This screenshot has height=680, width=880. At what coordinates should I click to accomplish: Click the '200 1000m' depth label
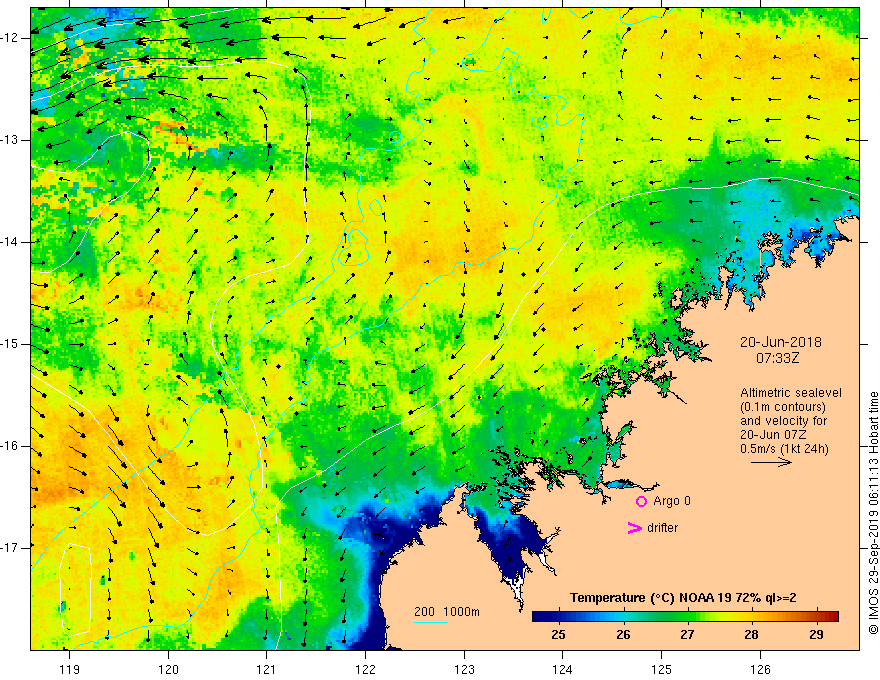[447, 612]
